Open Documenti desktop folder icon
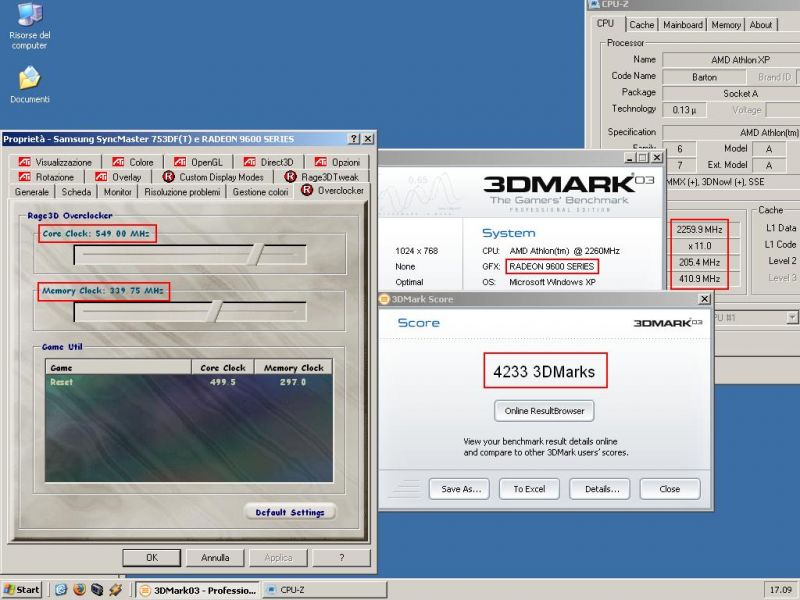This screenshot has height=600, width=800. (x=30, y=85)
